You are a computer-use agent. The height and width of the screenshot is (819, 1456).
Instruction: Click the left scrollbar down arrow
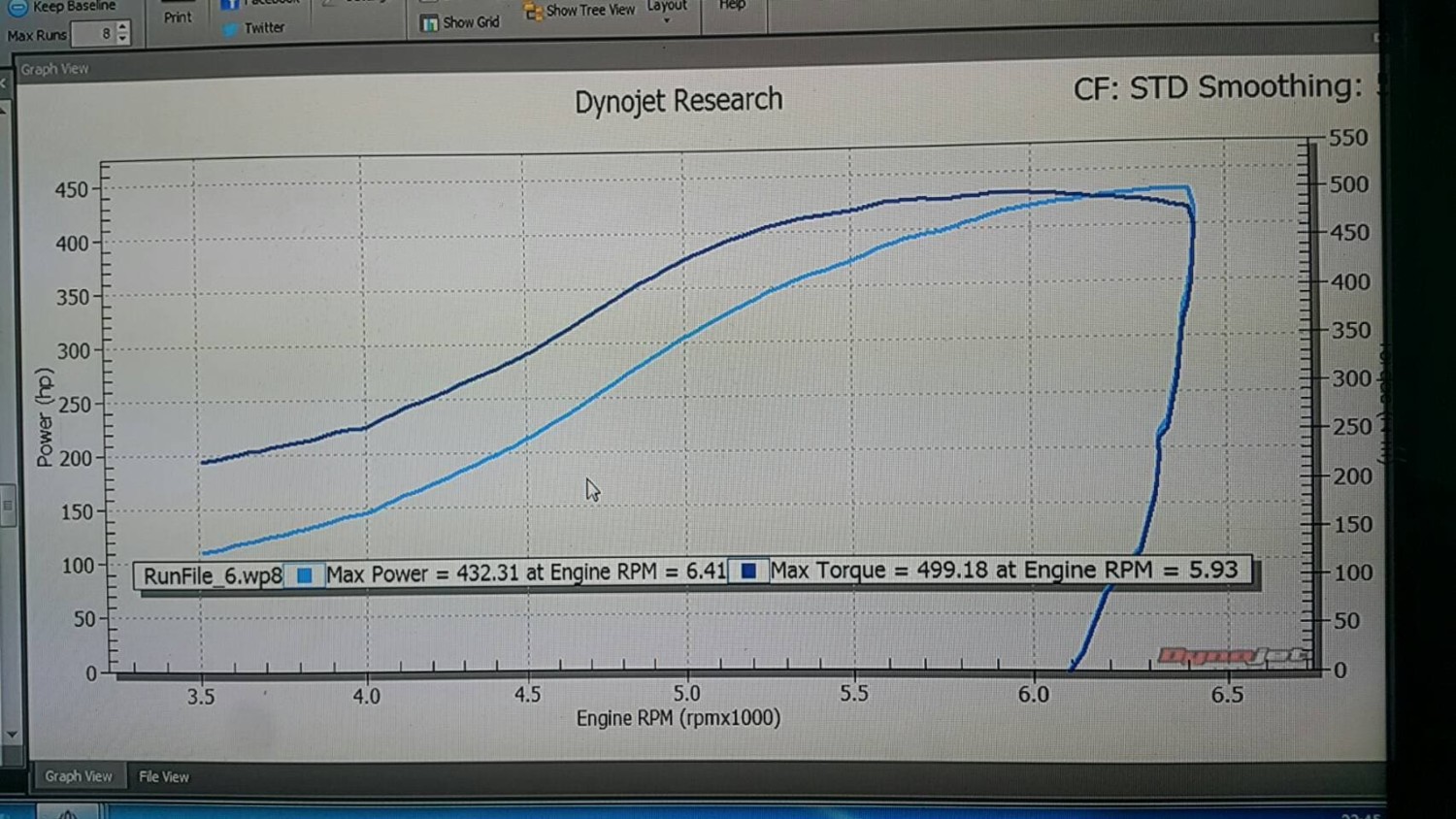click(12, 735)
